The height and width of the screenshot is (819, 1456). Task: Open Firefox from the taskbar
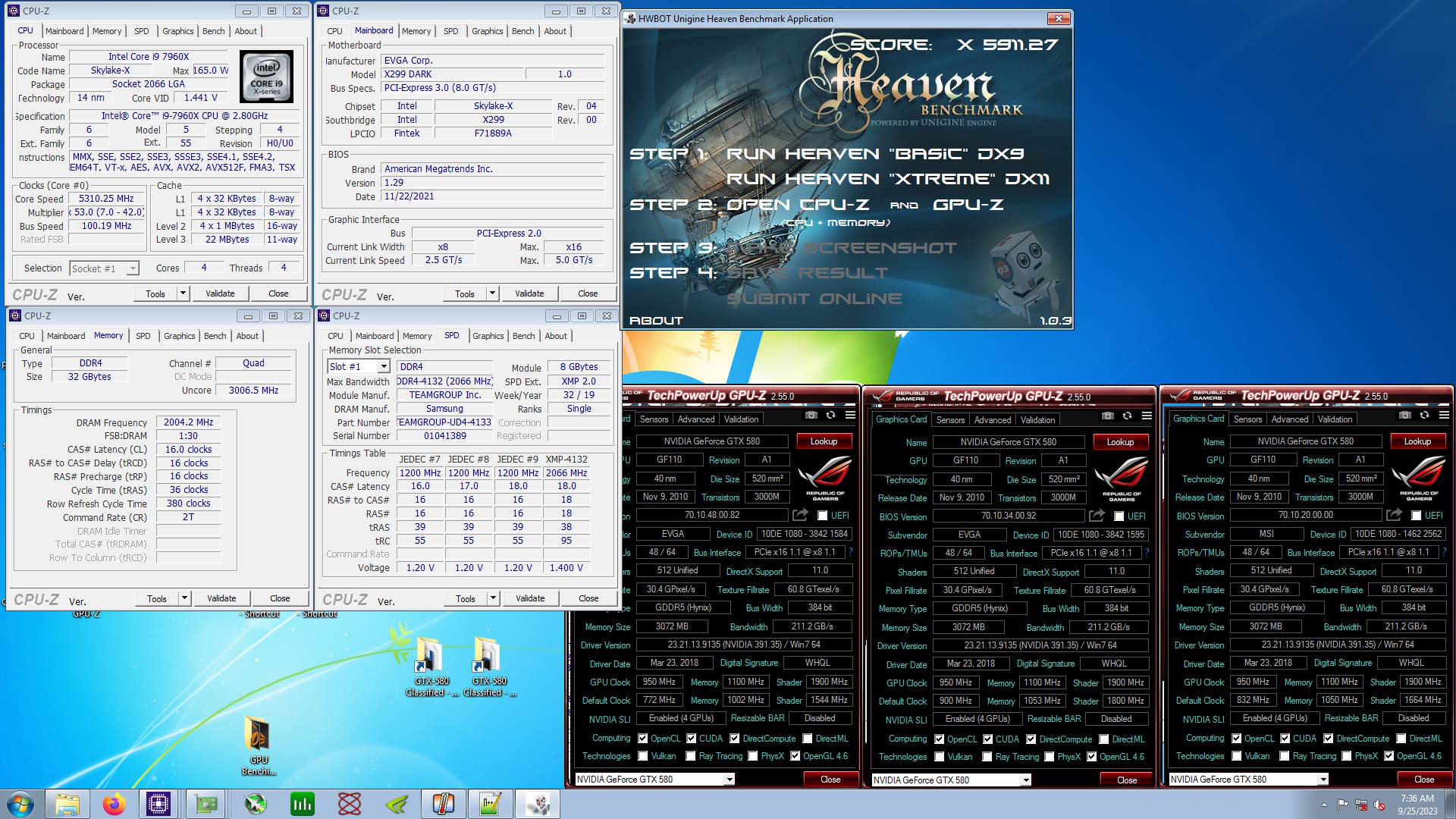pyautogui.click(x=115, y=804)
